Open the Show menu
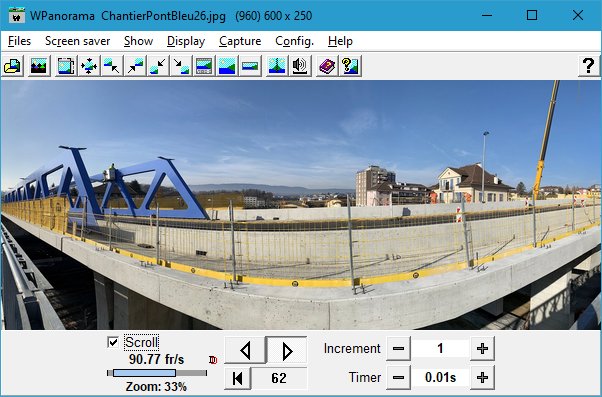The height and width of the screenshot is (397, 602). (139, 41)
